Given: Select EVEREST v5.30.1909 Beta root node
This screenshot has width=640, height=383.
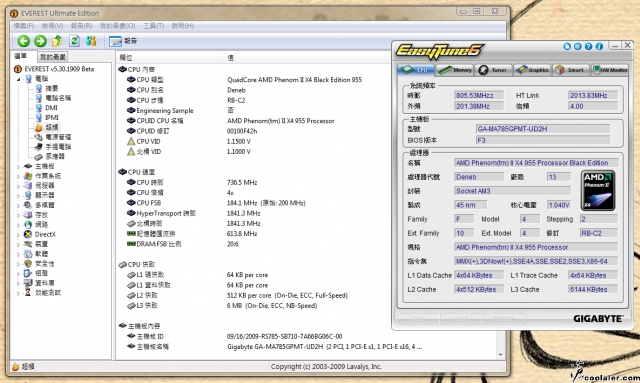Looking at the screenshot, I should coord(59,69).
